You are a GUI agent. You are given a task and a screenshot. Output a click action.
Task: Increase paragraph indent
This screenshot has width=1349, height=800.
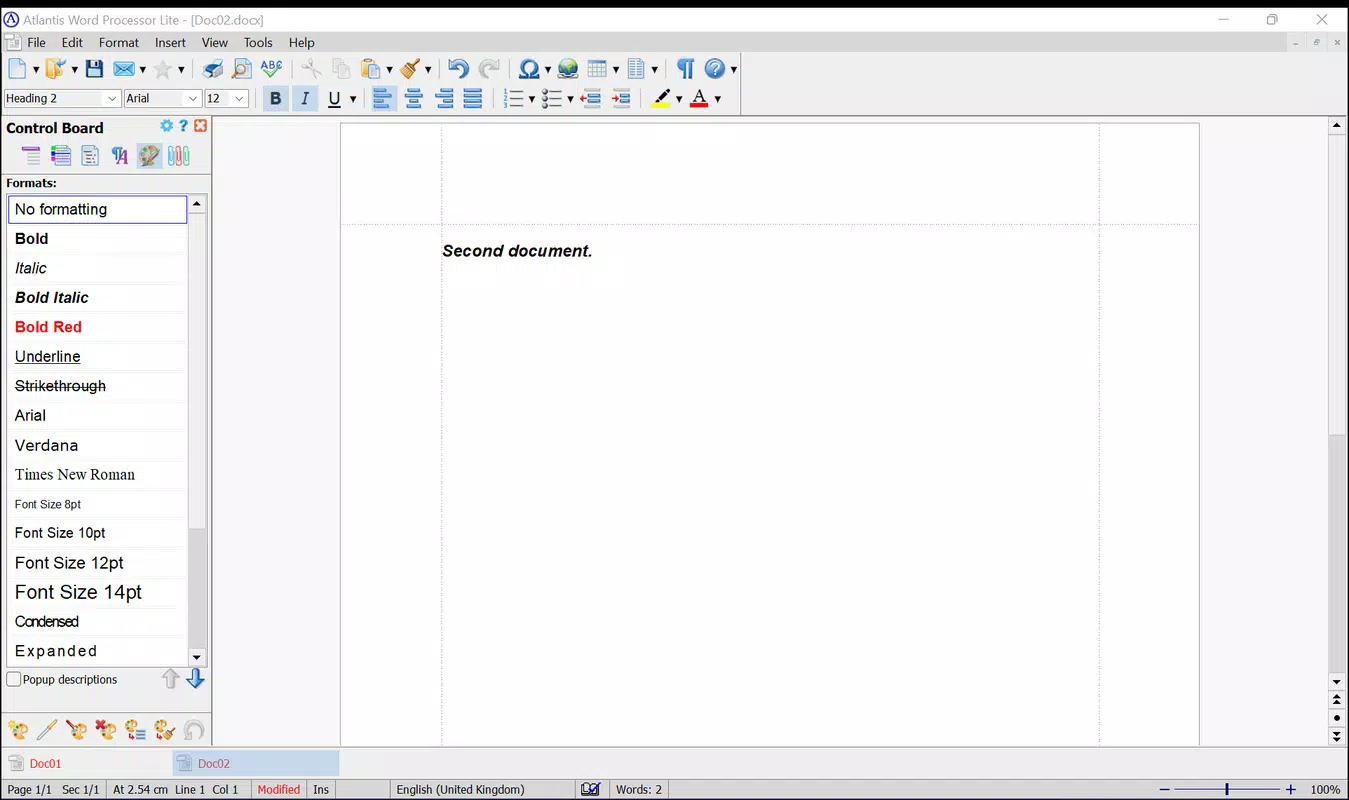[x=621, y=98]
